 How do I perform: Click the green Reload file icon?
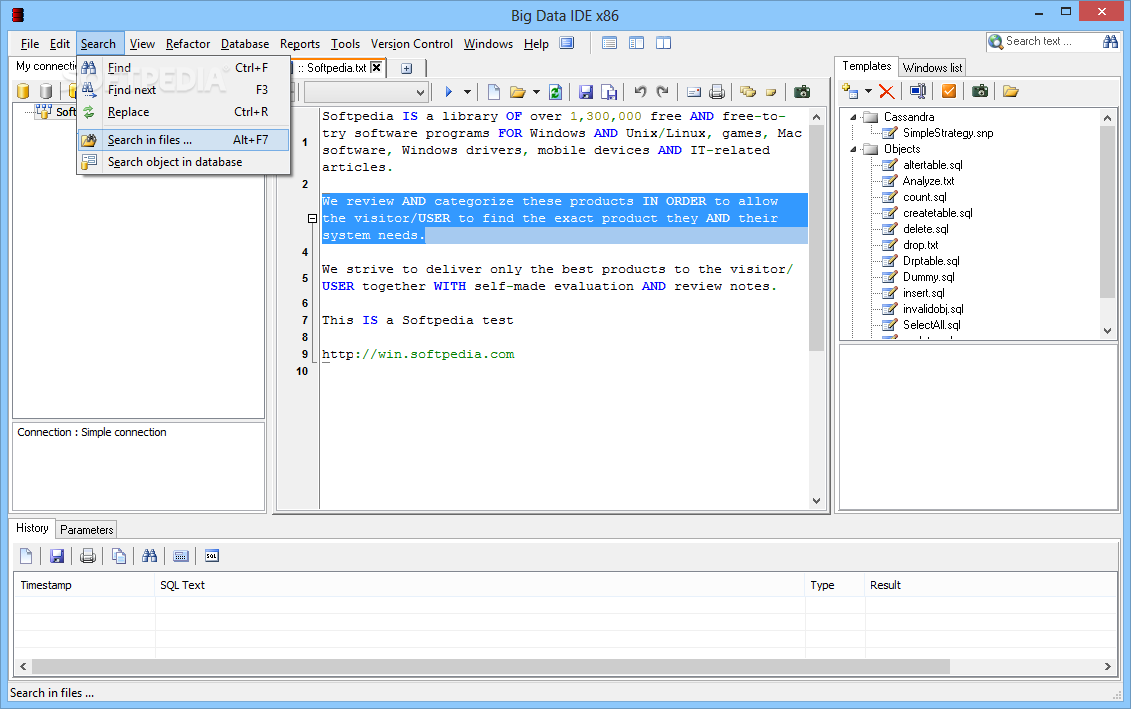(x=555, y=92)
